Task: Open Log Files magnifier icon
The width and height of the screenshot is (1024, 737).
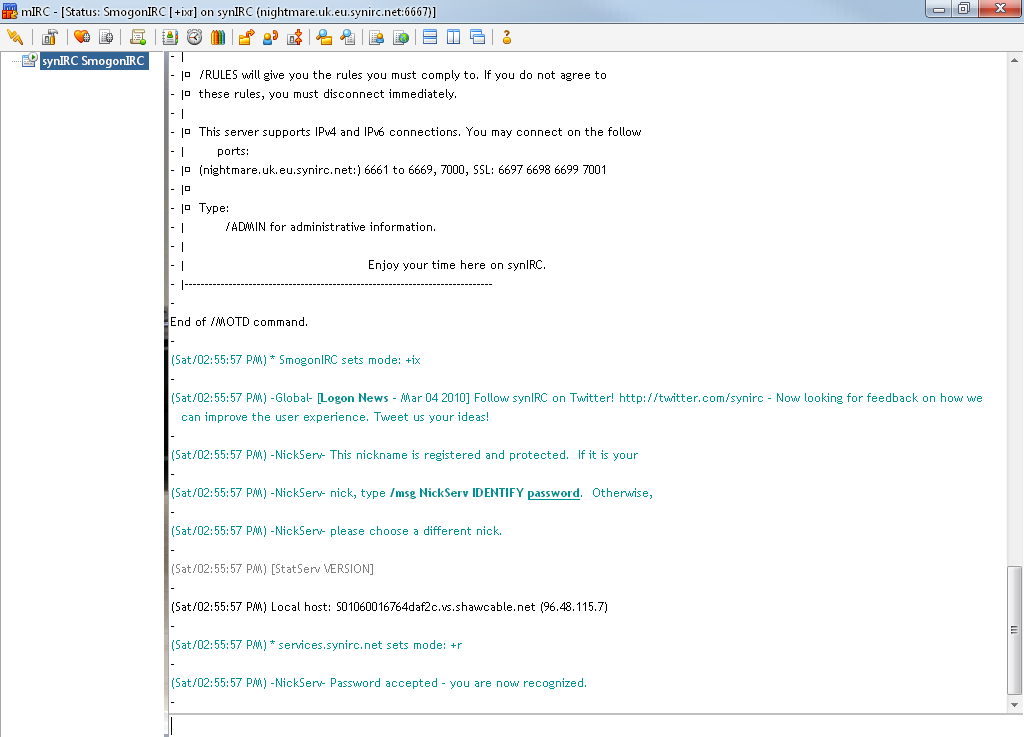Action: coord(348,37)
